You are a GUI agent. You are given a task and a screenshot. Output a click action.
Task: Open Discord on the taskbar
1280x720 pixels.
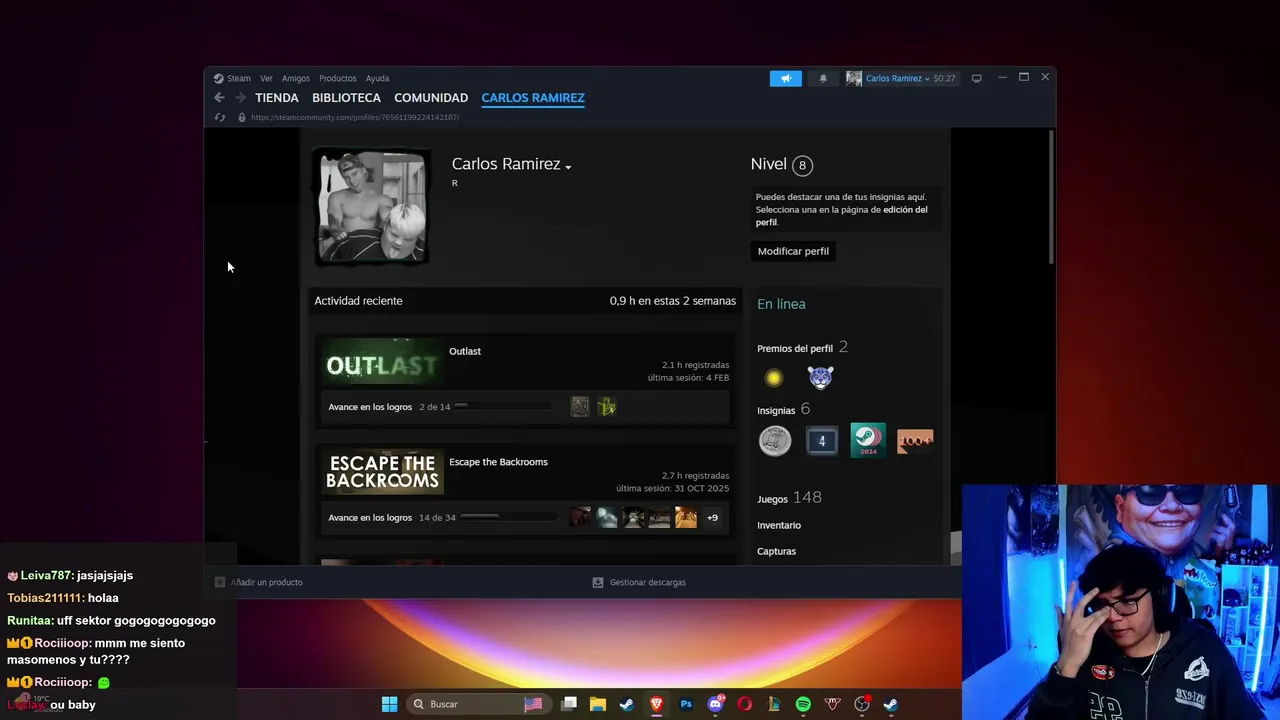click(x=715, y=704)
